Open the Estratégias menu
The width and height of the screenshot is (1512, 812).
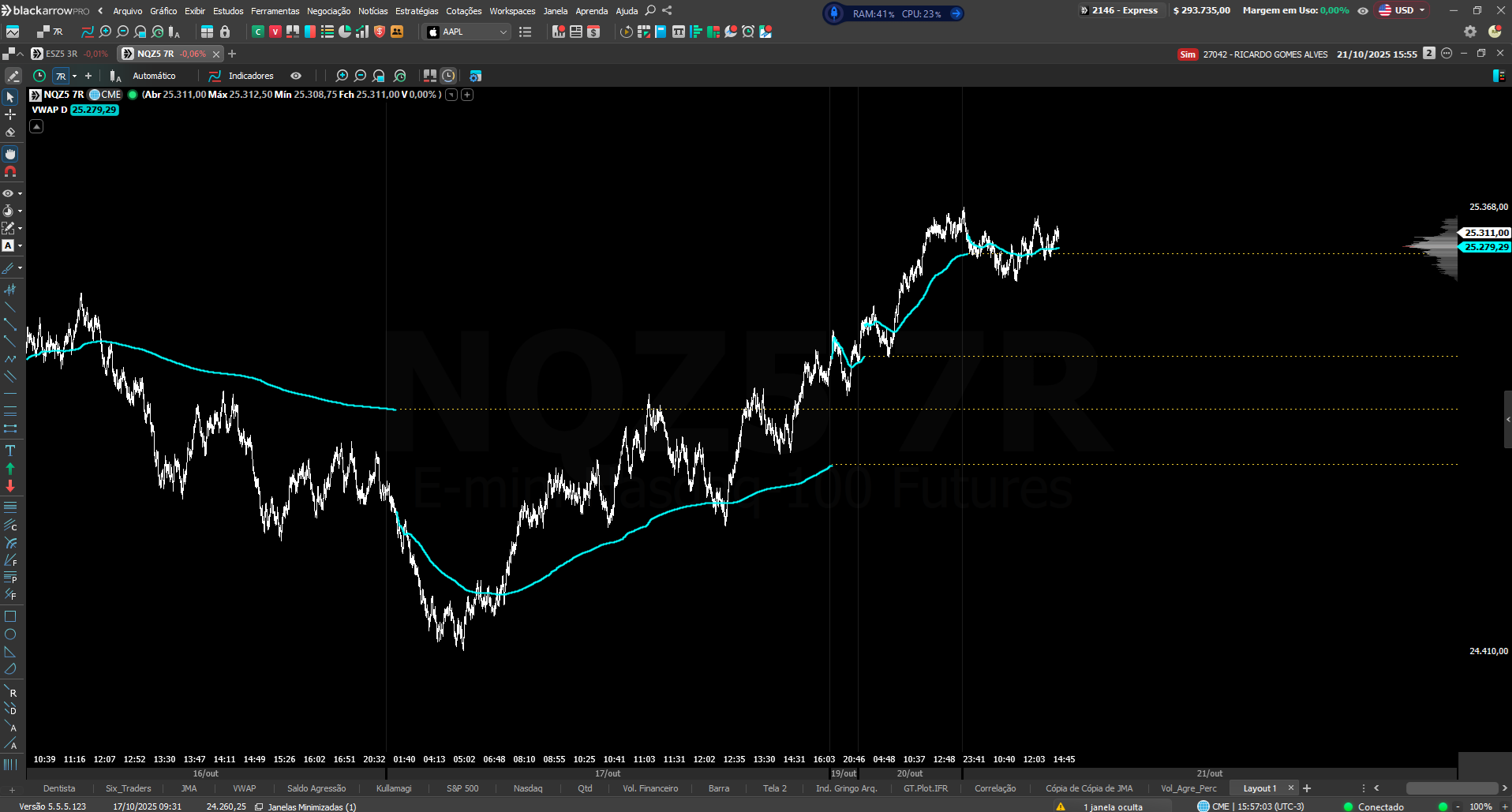(x=417, y=11)
